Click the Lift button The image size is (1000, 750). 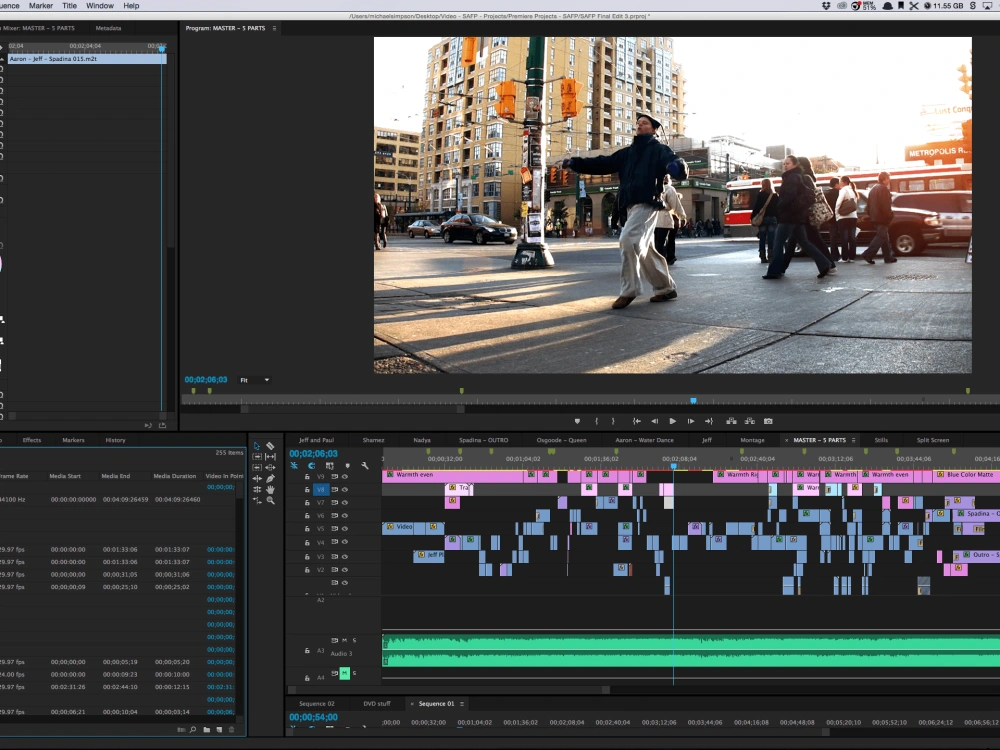pos(732,421)
